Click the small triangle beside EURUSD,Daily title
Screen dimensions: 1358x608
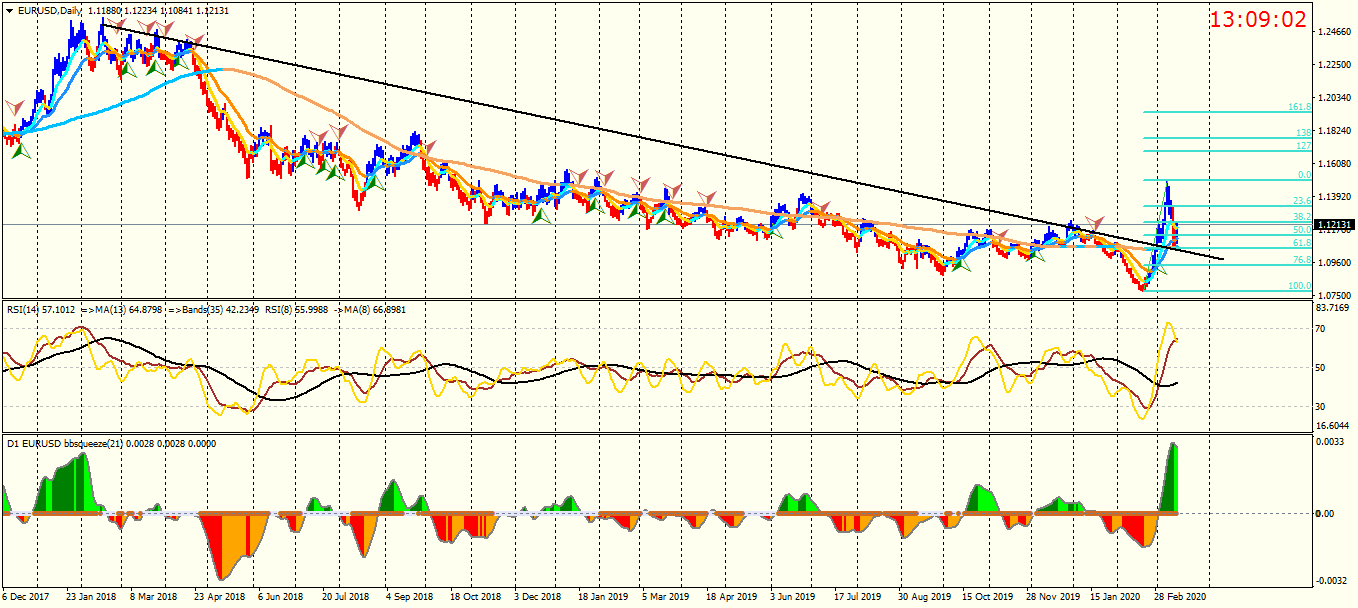[9, 10]
